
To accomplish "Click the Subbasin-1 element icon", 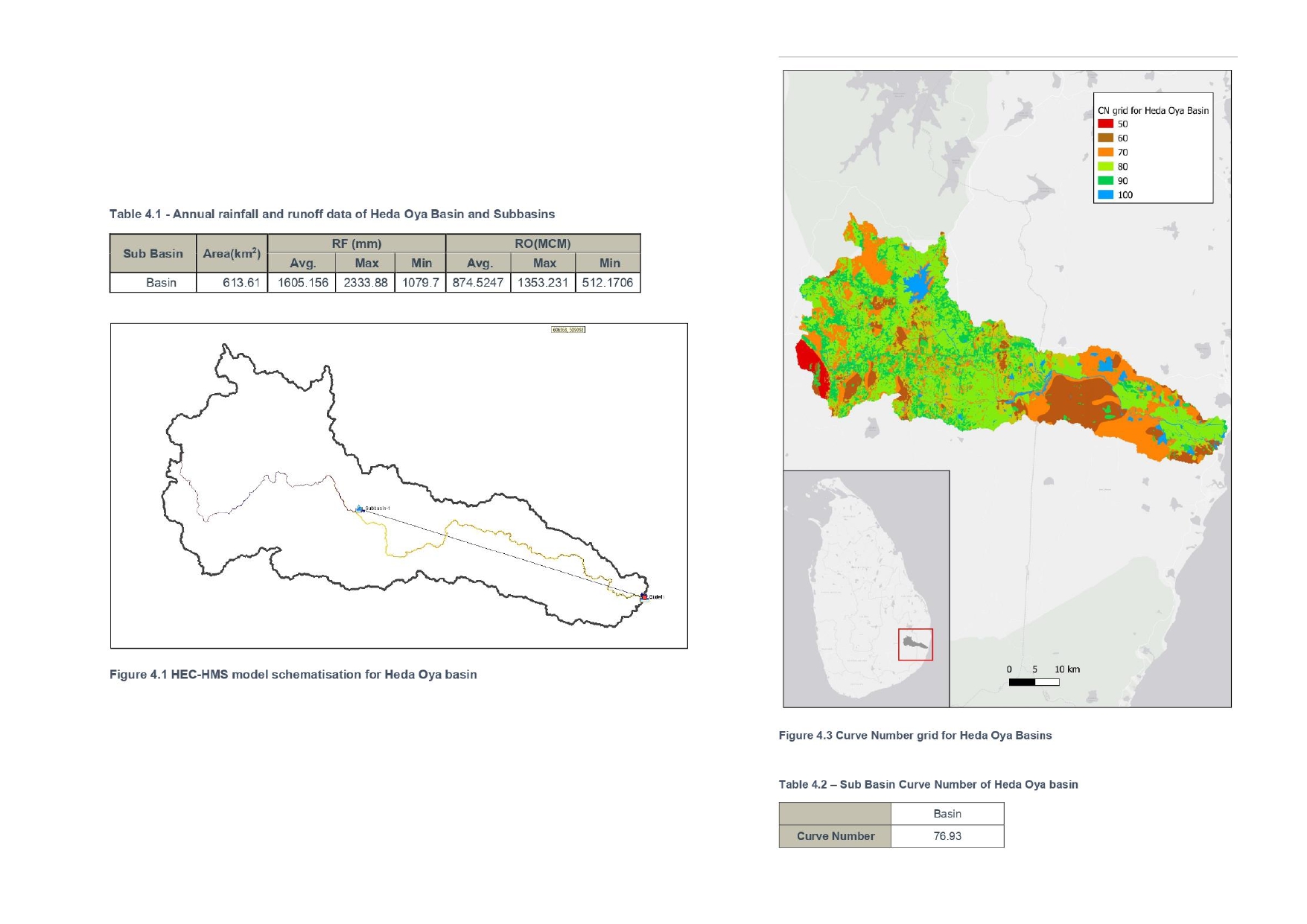I will (359, 509).
